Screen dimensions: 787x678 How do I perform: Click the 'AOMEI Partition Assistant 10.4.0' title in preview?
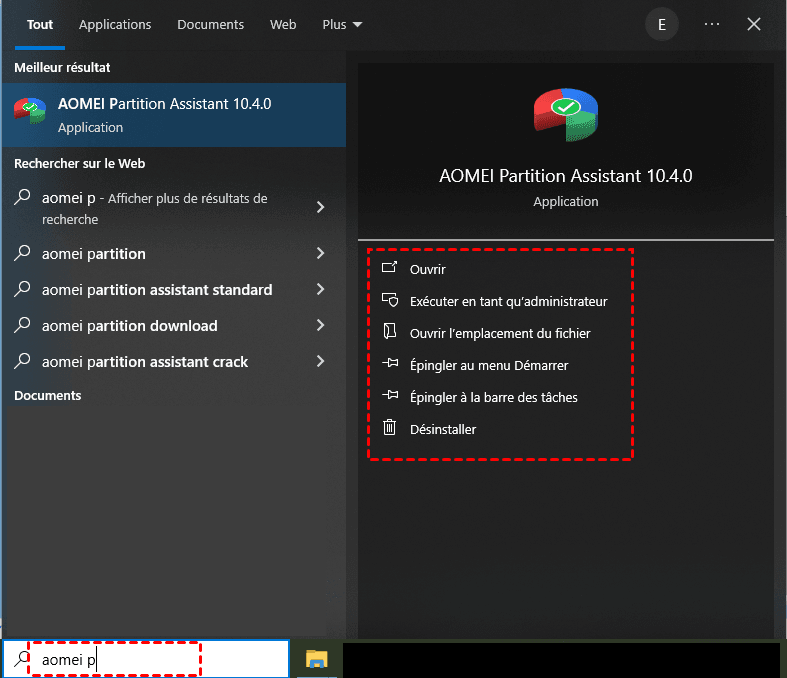[566, 176]
